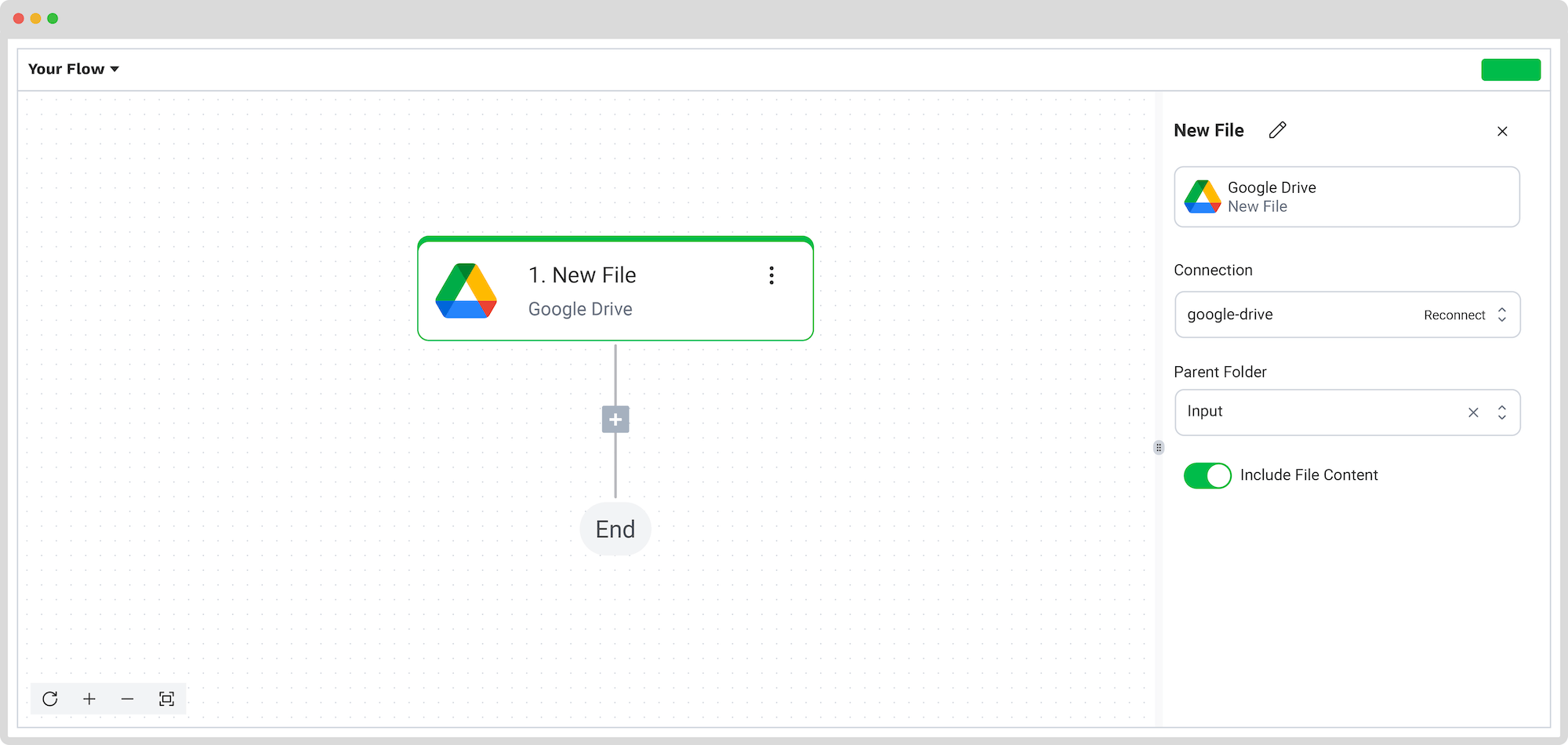The height and width of the screenshot is (745, 1568).
Task: Open the three-dot menu on New File node
Action: click(x=771, y=275)
